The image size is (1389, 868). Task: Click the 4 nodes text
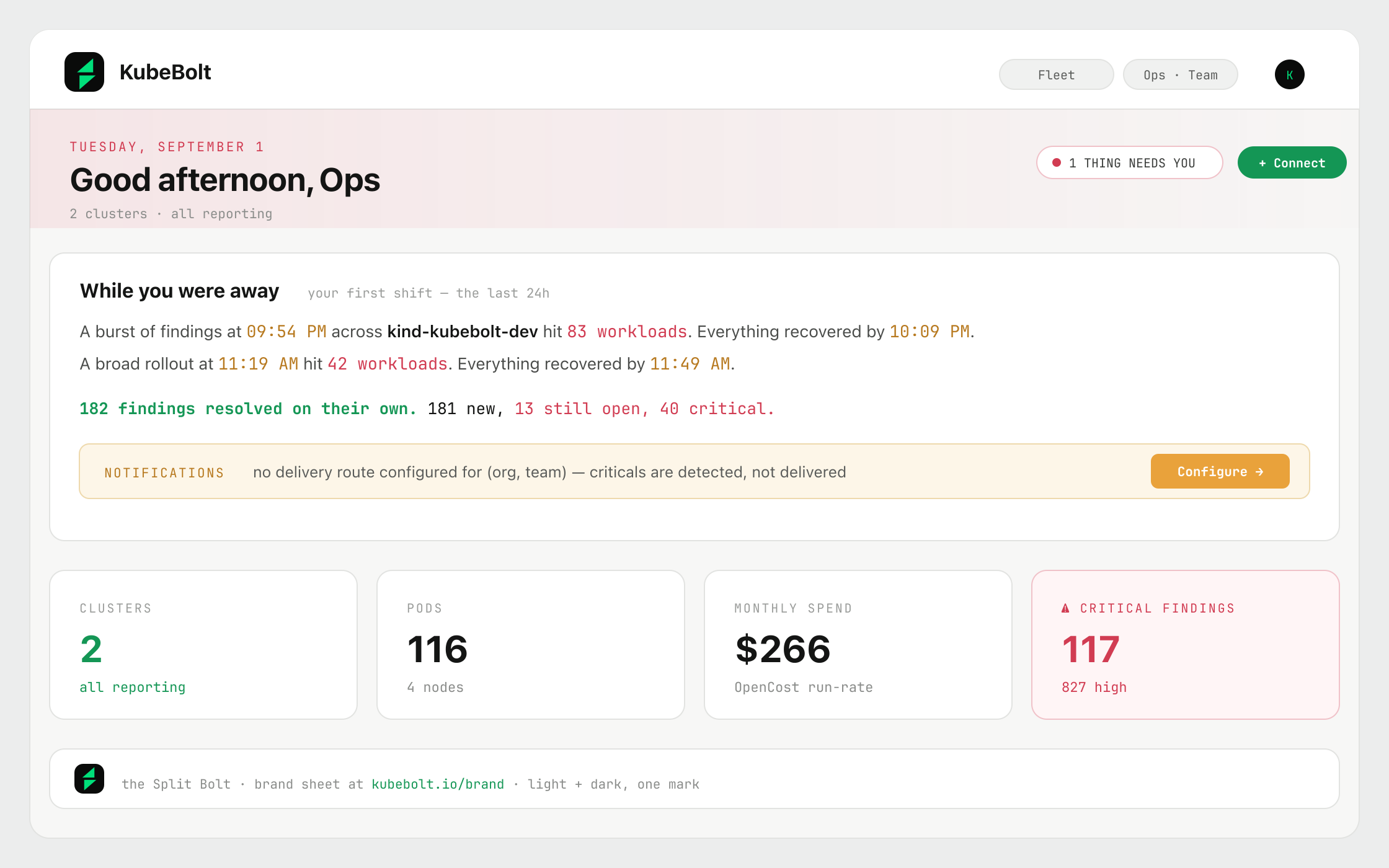[x=435, y=687]
